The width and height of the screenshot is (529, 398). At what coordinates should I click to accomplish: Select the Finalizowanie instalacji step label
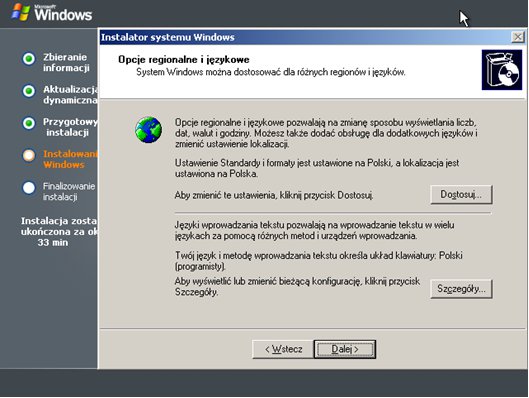pyautogui.click(x=69, y=191)
